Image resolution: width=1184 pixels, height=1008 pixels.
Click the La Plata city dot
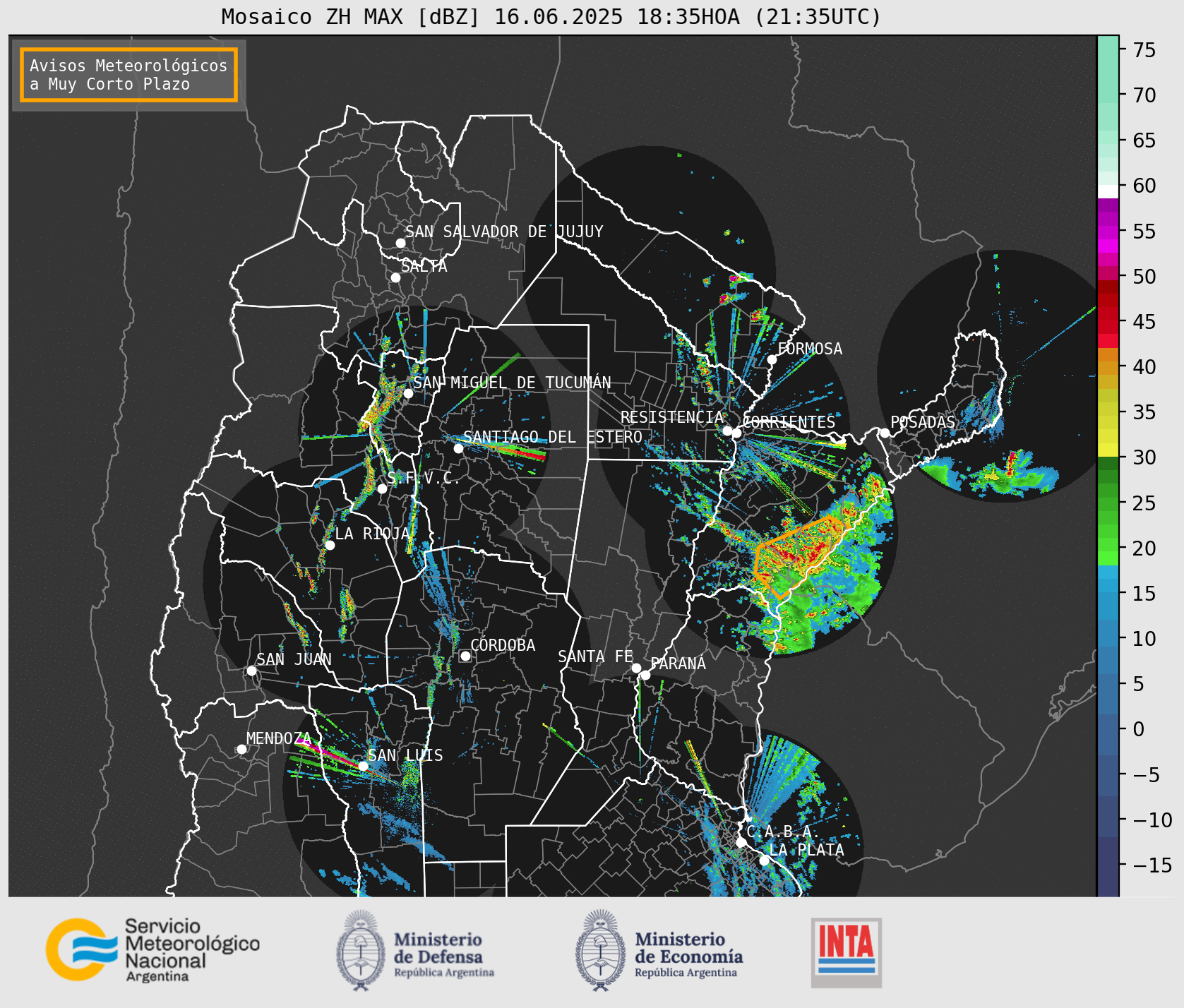[x=764, y=860]
